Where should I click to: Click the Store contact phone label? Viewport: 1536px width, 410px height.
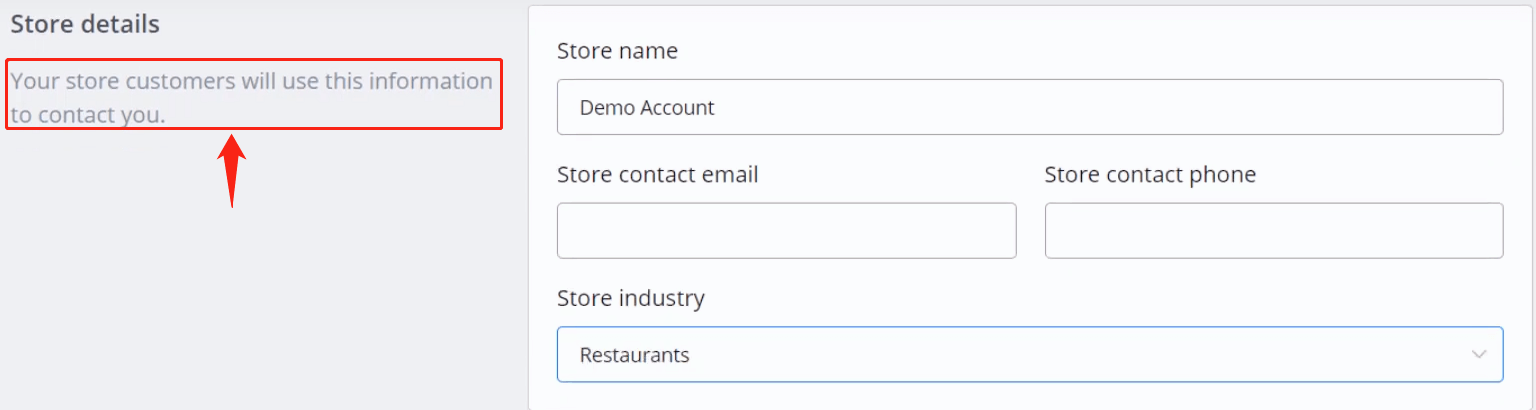coord(1150,175)
